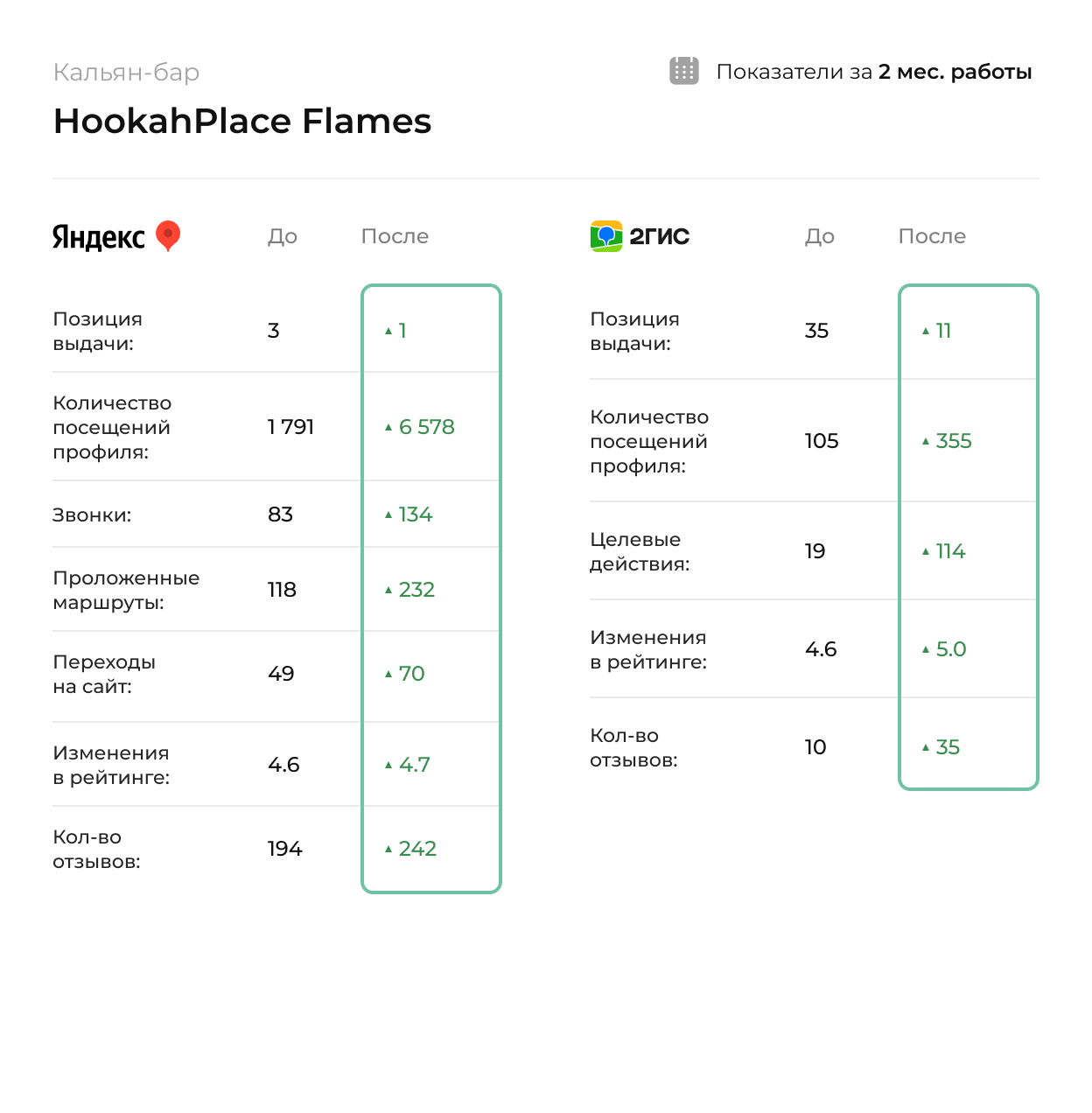The height and width of the screenshot is (1113, 1092).
Task: Click the 2ГИС reviews value 35
Action: 948,747
